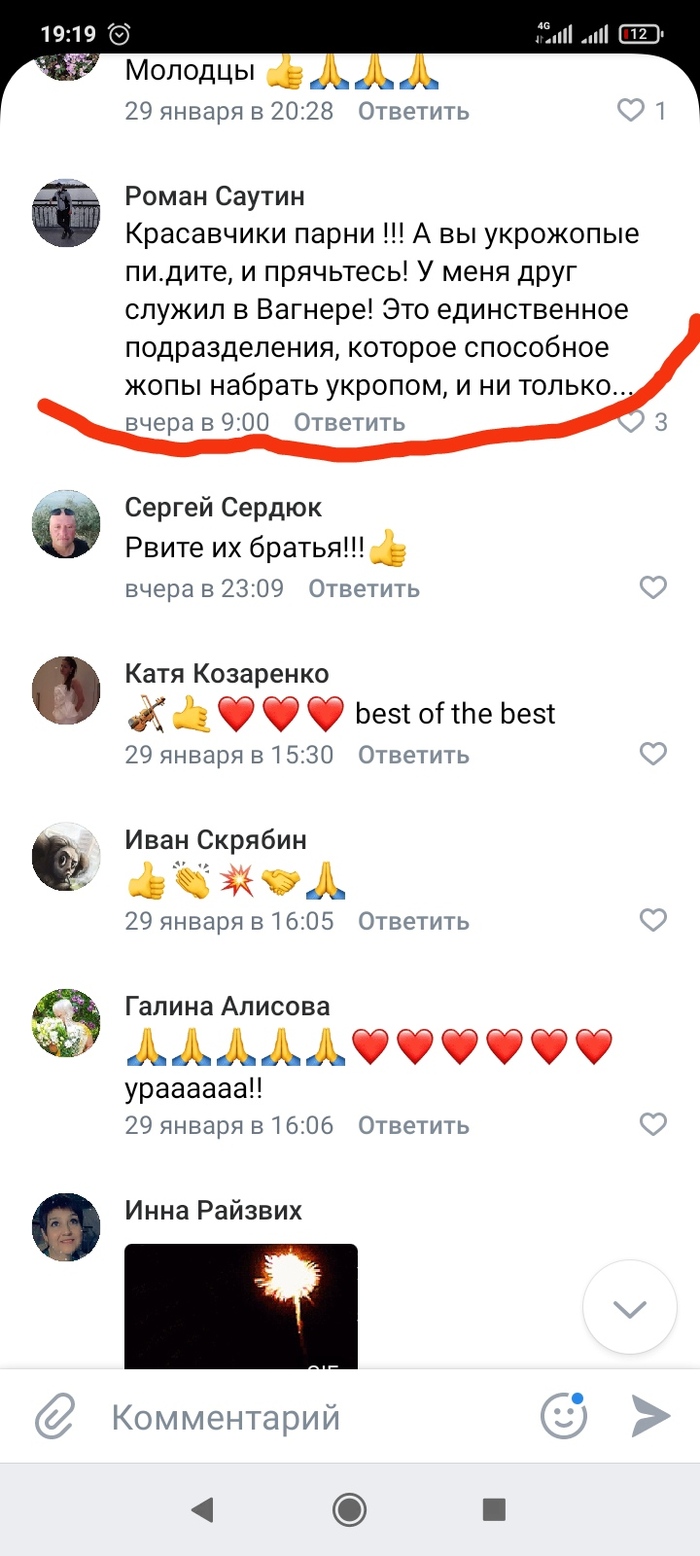The width and height of the screenshot is (700, 1556).
Task: Open Сергей Сердюк's avatar picture
Action: [x=67, y=525]
